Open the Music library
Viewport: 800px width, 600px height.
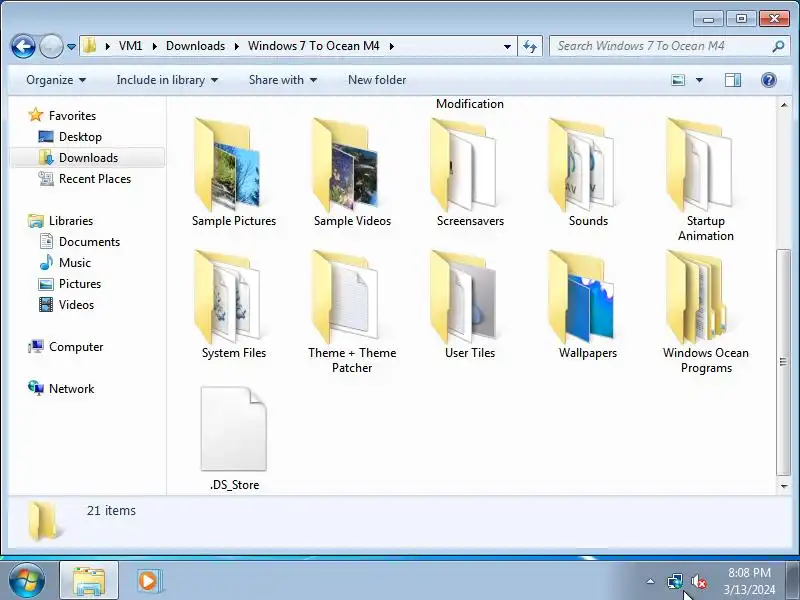tap(74, 263)
